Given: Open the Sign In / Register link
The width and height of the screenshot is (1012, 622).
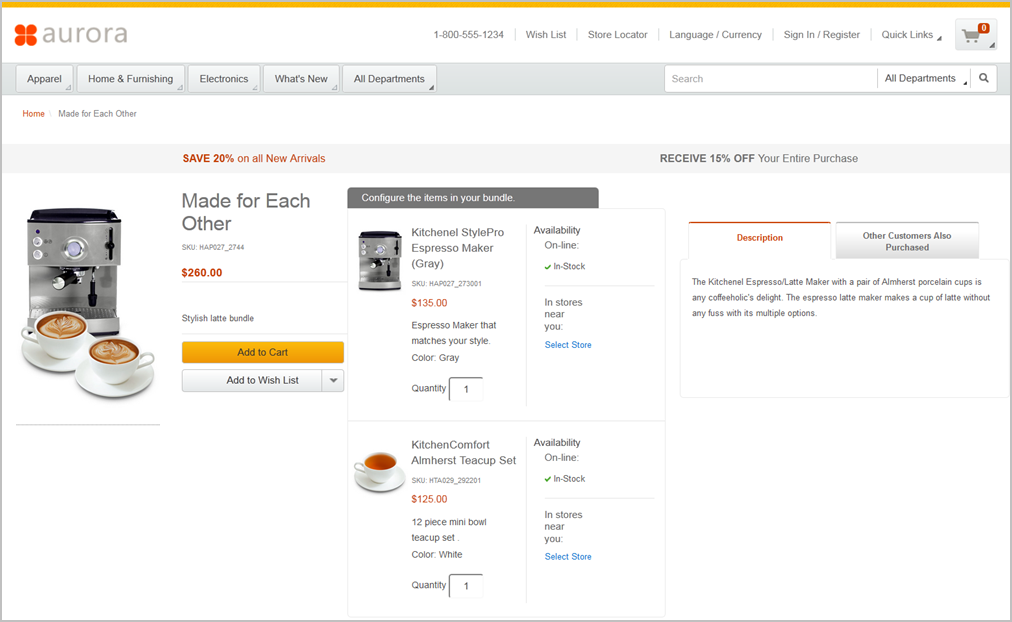Looking at the screenshot, I should [x=821, y=35].
